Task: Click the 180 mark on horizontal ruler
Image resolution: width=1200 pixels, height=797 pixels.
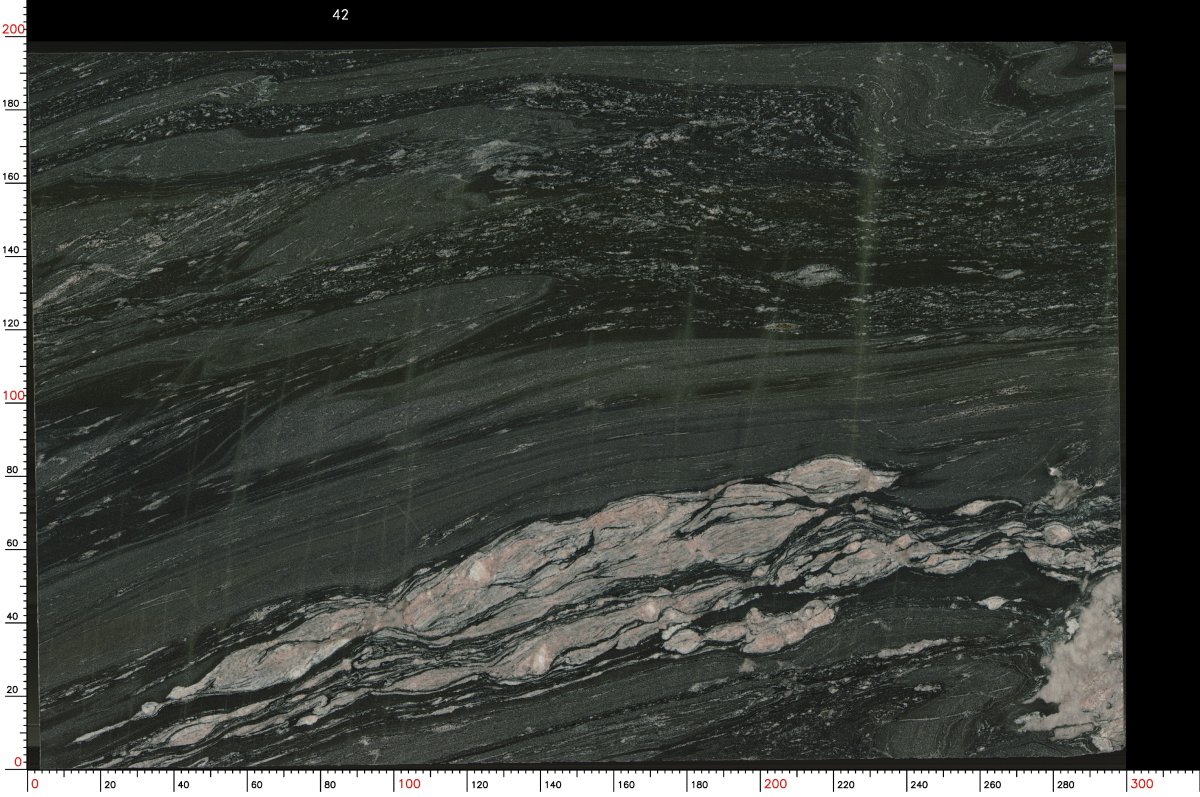Action: click(x=700, y=785)
